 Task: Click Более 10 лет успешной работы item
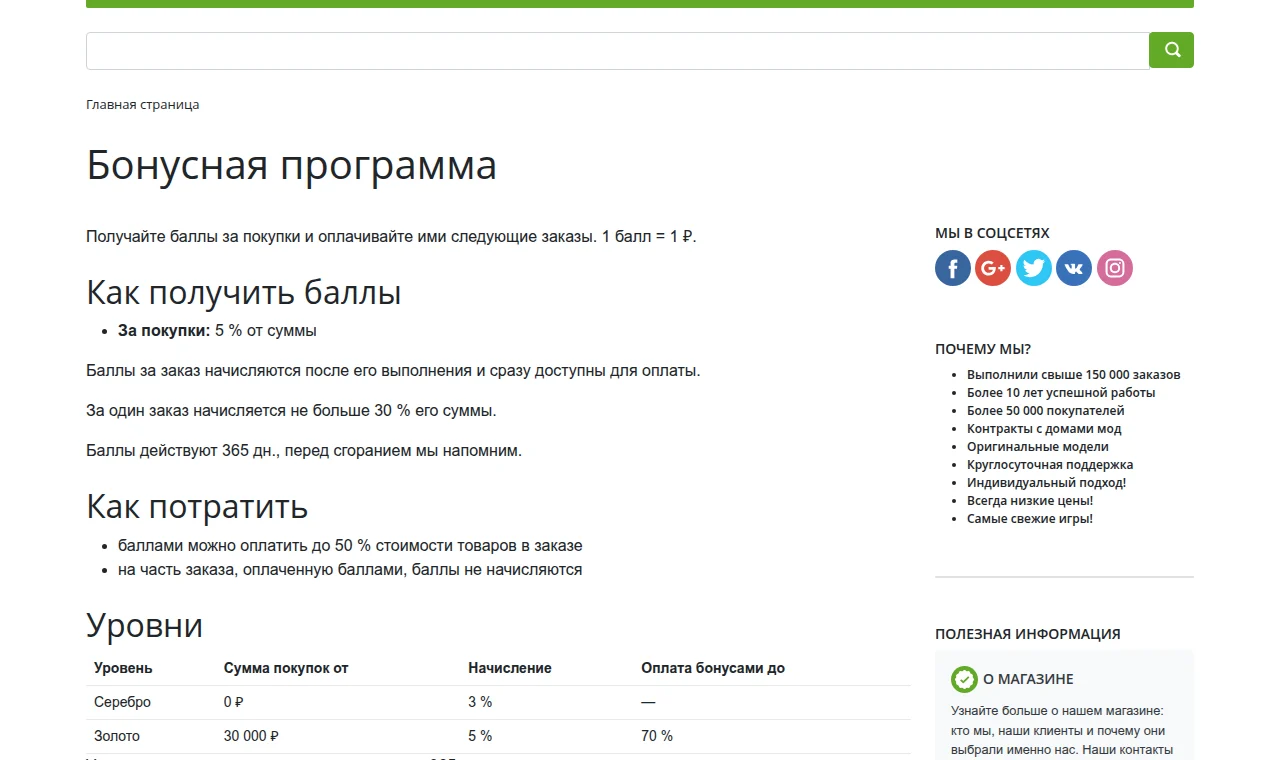(1061, 393)
